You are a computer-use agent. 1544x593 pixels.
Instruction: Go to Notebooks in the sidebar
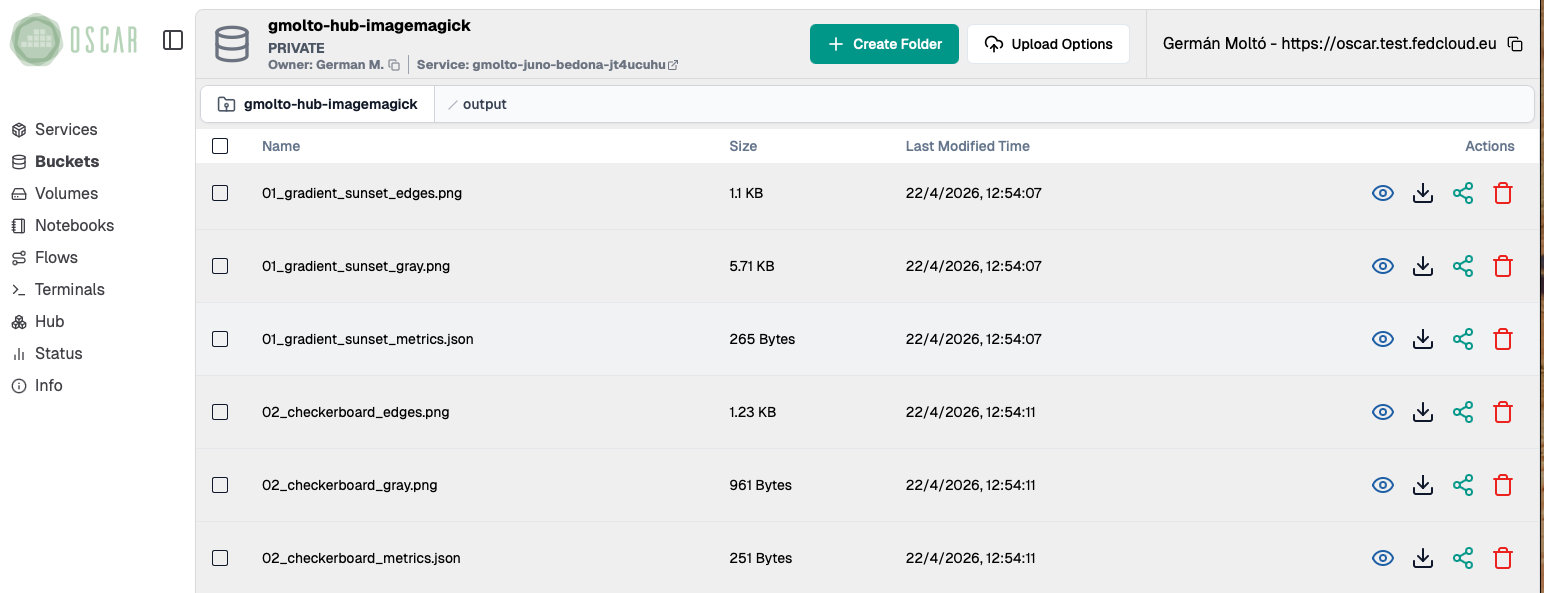tap(74, 225)
